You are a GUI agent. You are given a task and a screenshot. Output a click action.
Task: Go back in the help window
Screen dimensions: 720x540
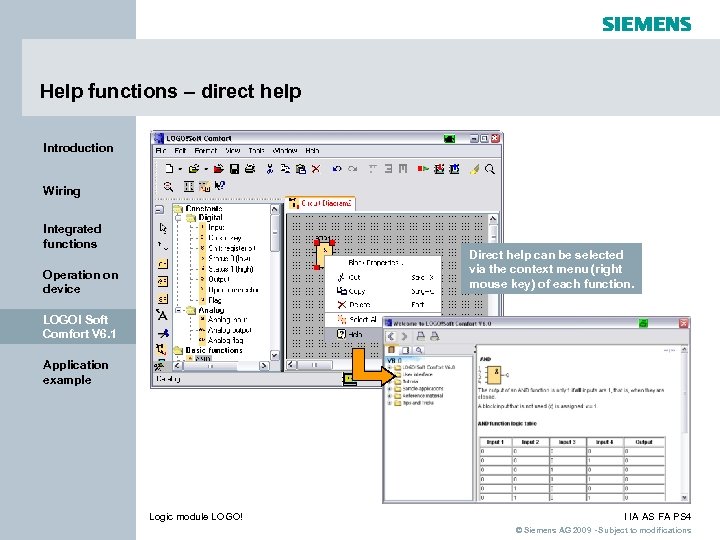coord(391,336)
